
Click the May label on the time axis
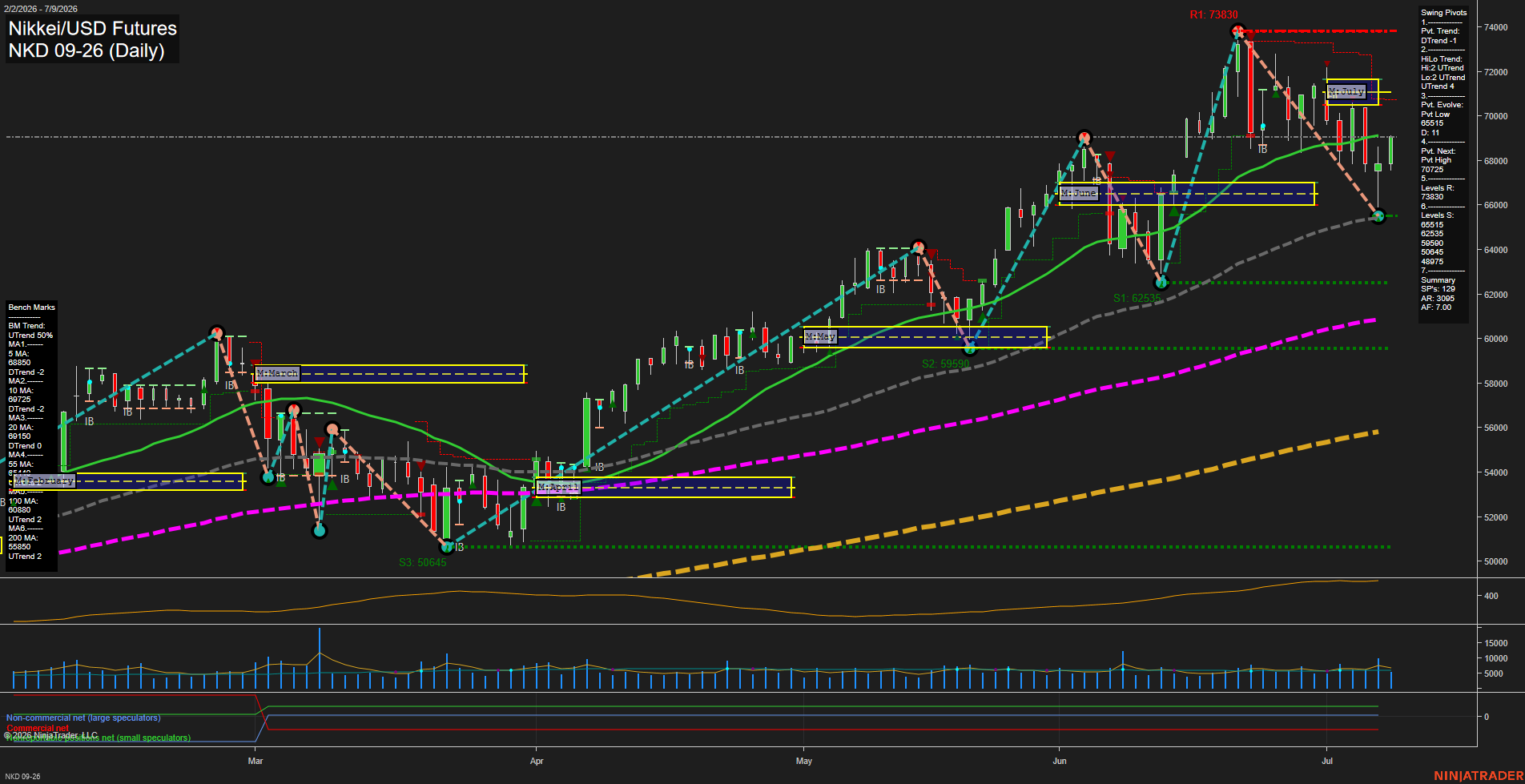804,761
